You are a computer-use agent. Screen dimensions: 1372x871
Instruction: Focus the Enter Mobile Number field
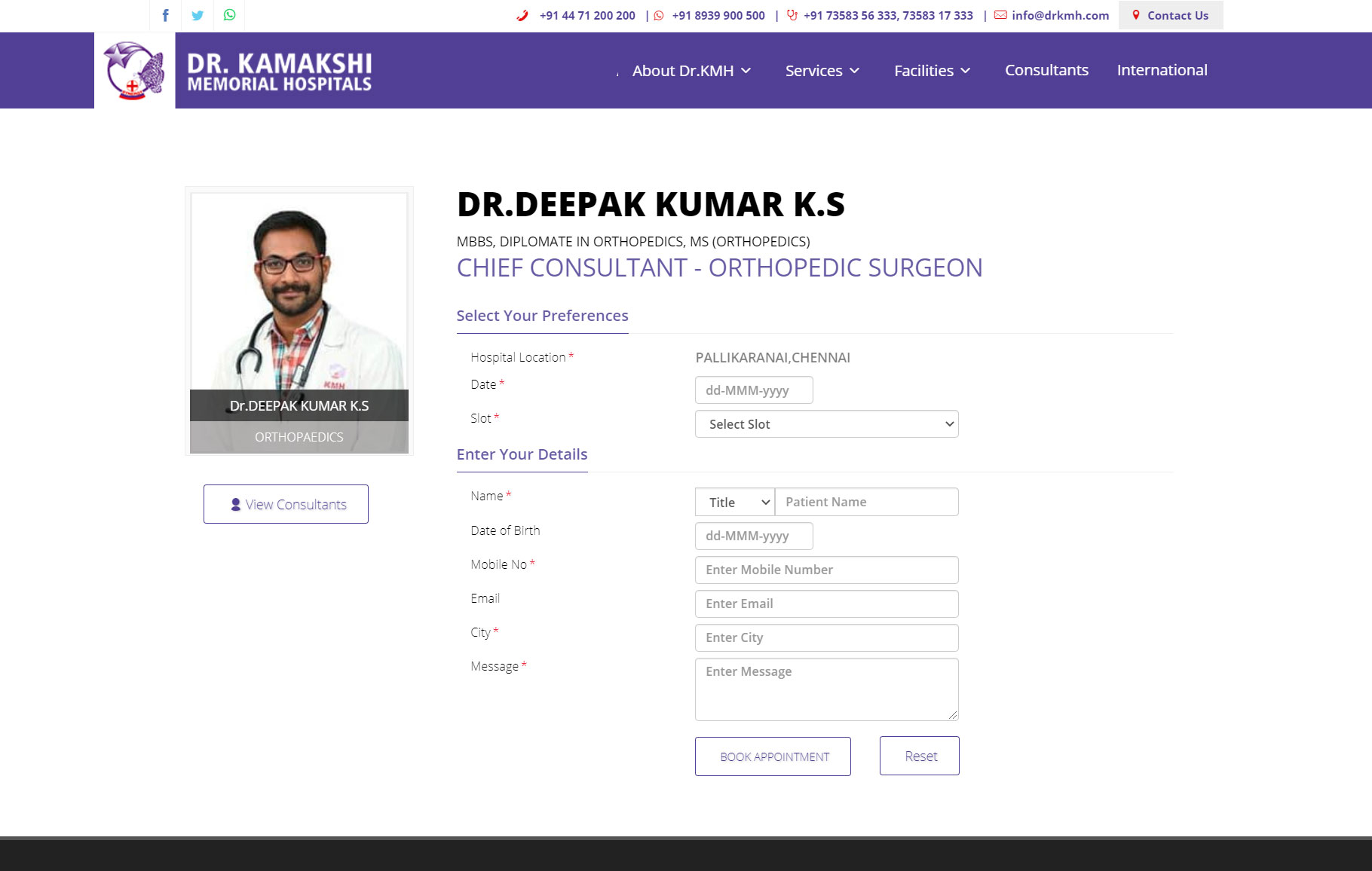826,570
